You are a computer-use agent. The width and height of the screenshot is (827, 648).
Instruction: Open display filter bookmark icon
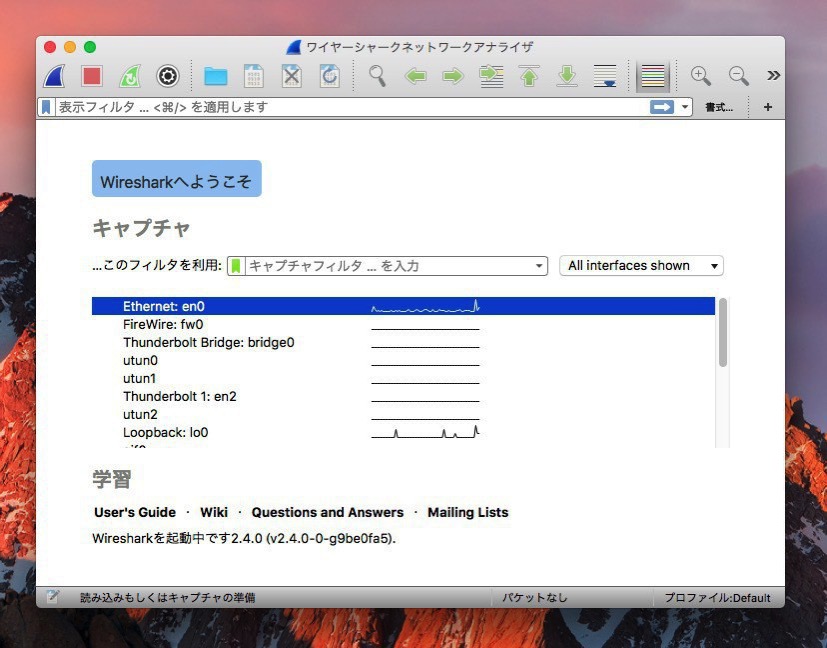(x=46, y=108)
